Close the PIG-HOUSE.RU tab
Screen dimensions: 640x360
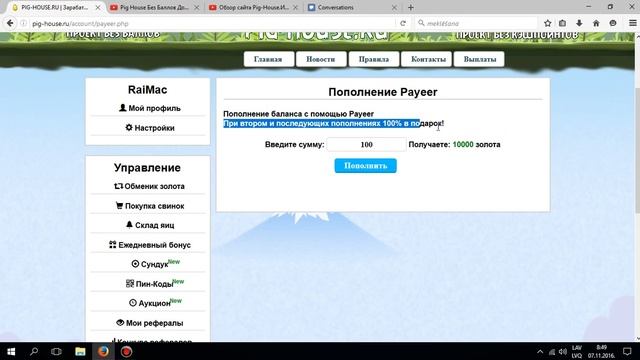click(98, 7)
